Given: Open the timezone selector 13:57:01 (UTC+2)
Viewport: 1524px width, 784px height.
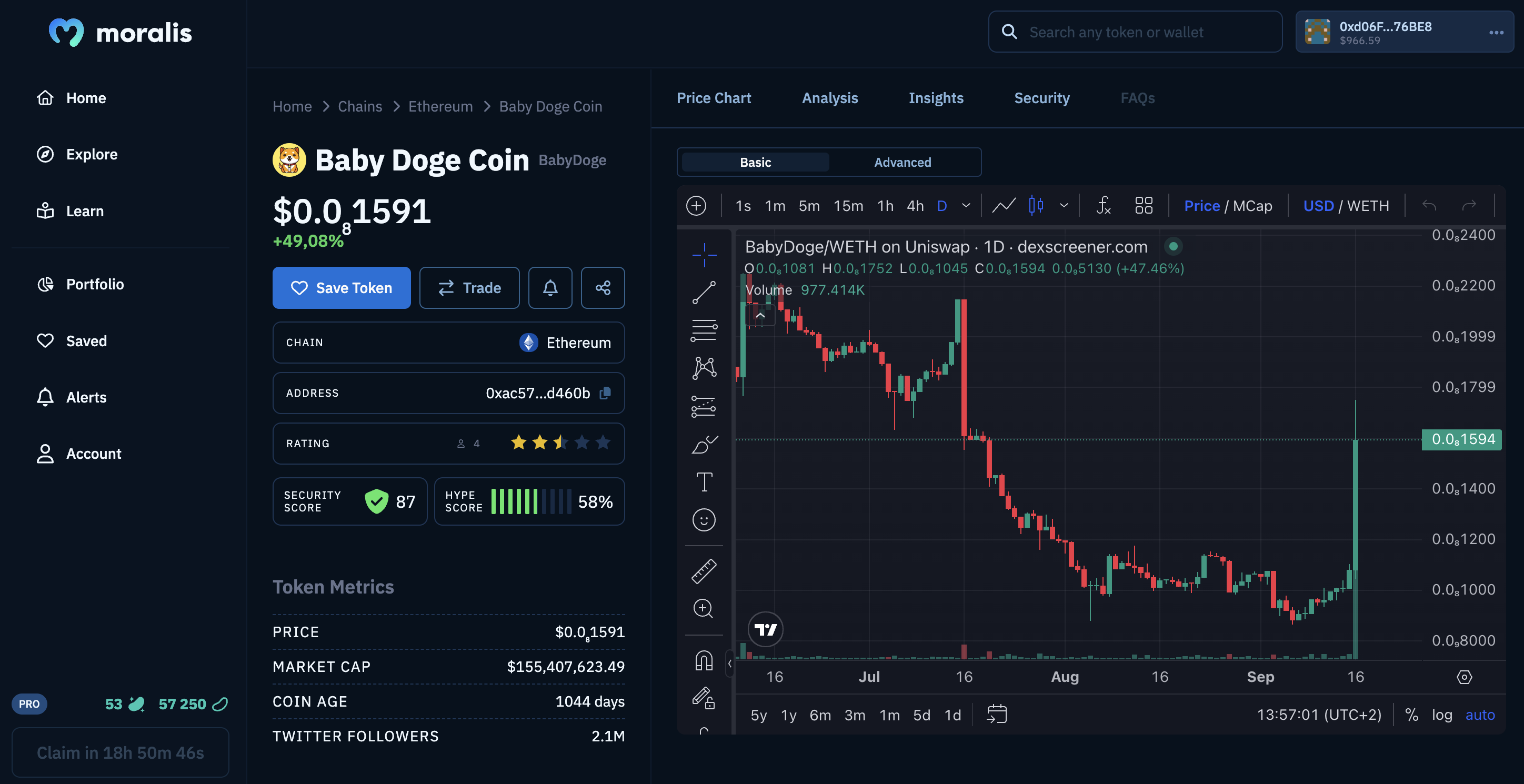Looking at the screenshot, I should click(x=1319, y=715).
